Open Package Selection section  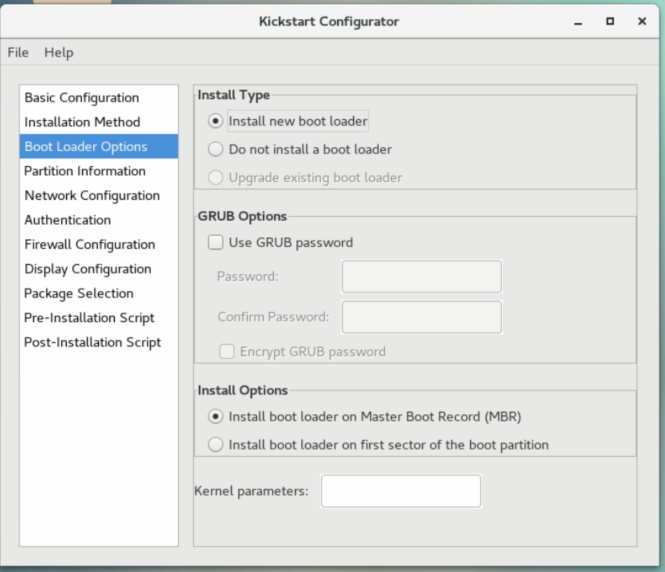(x=98, y=293)
